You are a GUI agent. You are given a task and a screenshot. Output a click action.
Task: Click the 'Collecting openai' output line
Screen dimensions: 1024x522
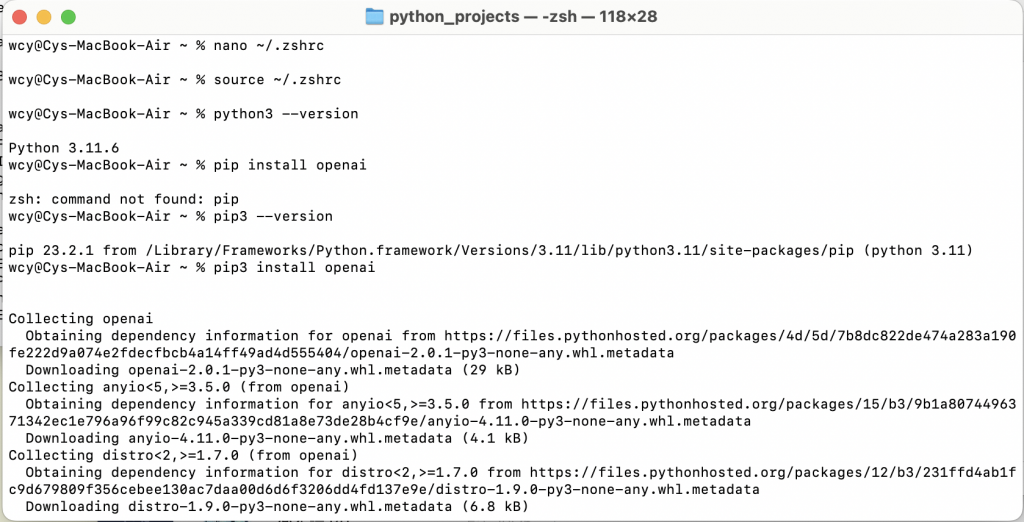[x=81, y=319]
